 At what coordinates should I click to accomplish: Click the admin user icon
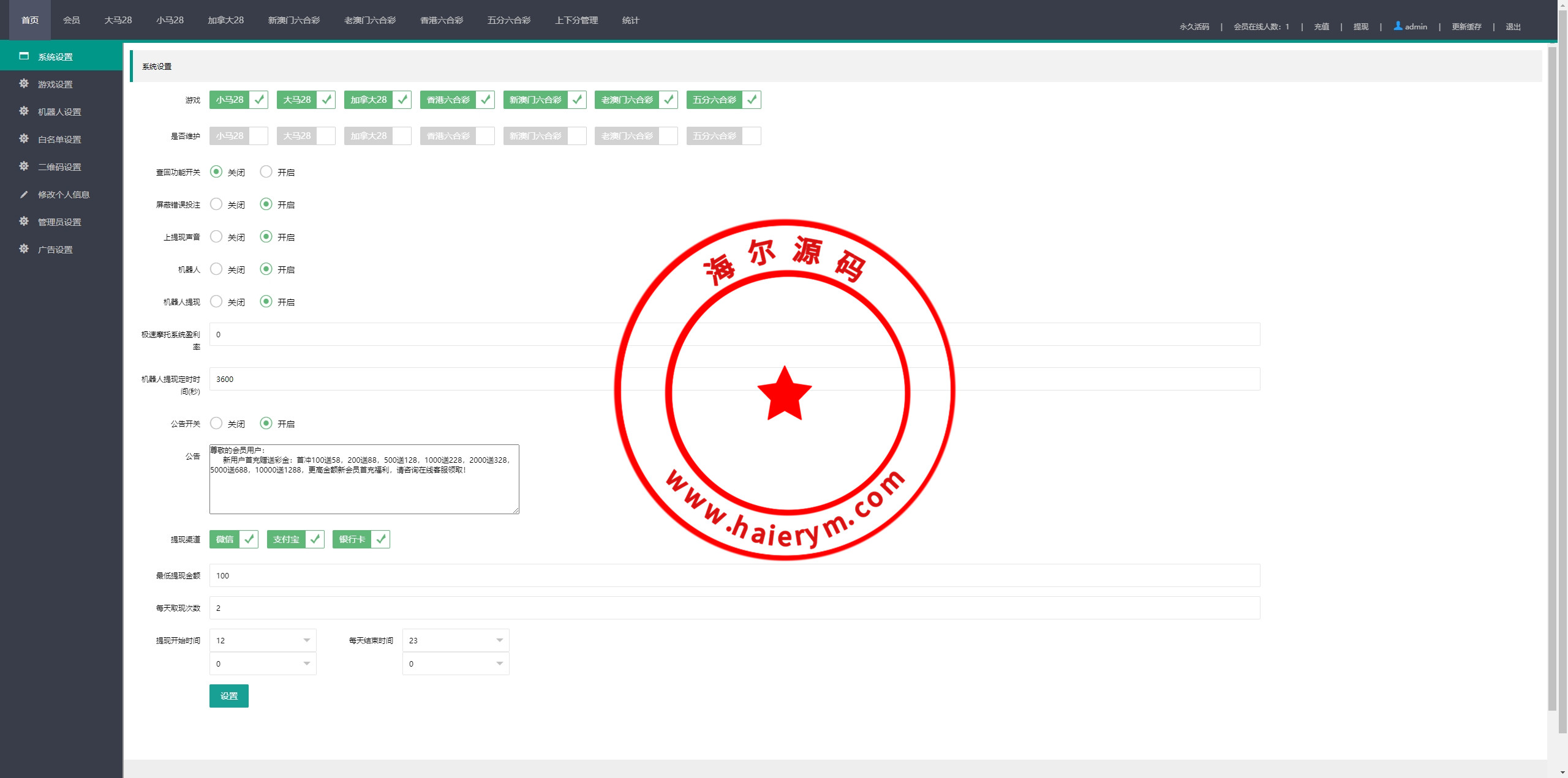(x=1398, y=26)
